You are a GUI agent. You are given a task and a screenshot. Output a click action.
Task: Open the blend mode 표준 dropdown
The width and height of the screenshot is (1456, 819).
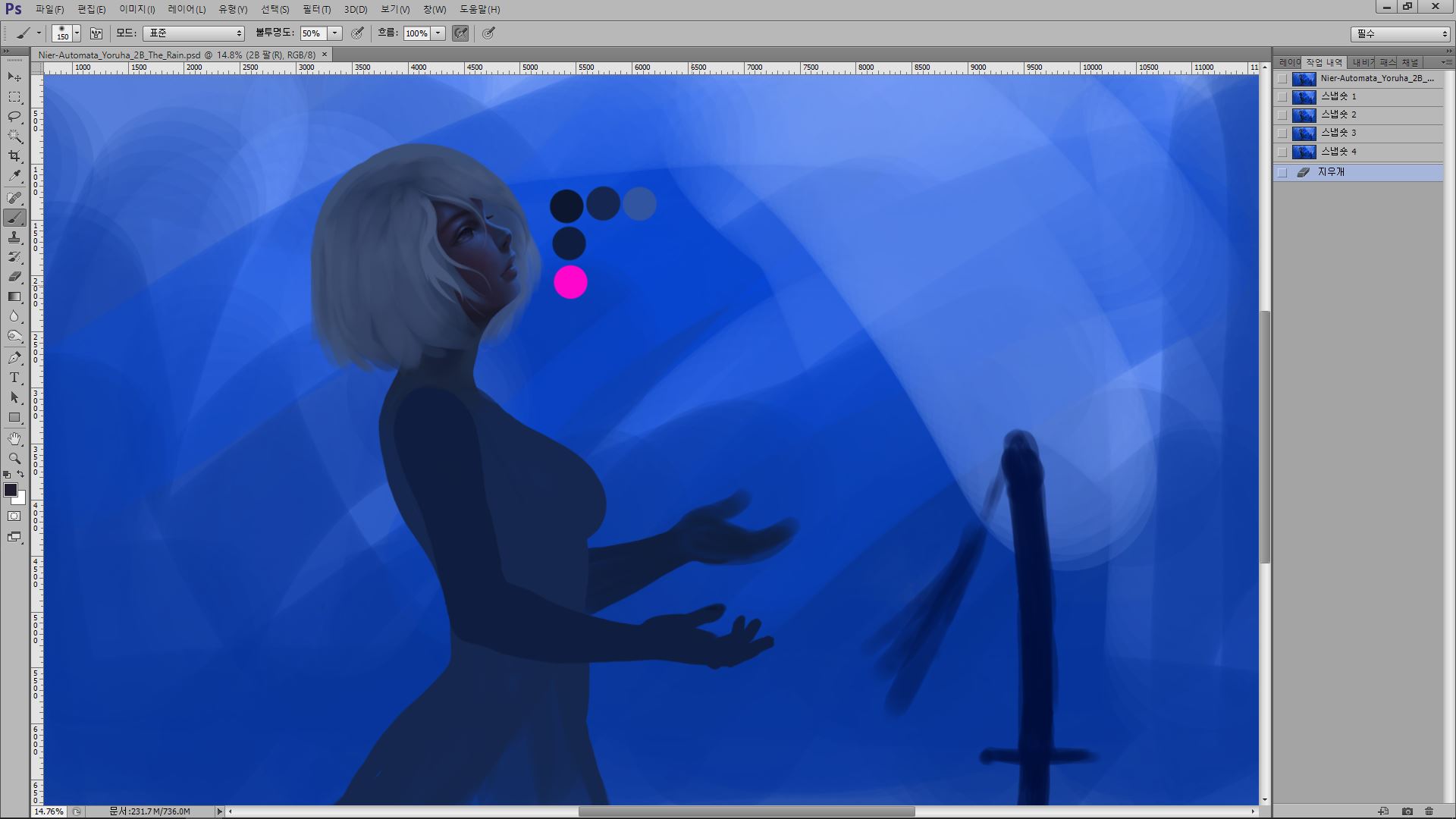click(194, 33)
